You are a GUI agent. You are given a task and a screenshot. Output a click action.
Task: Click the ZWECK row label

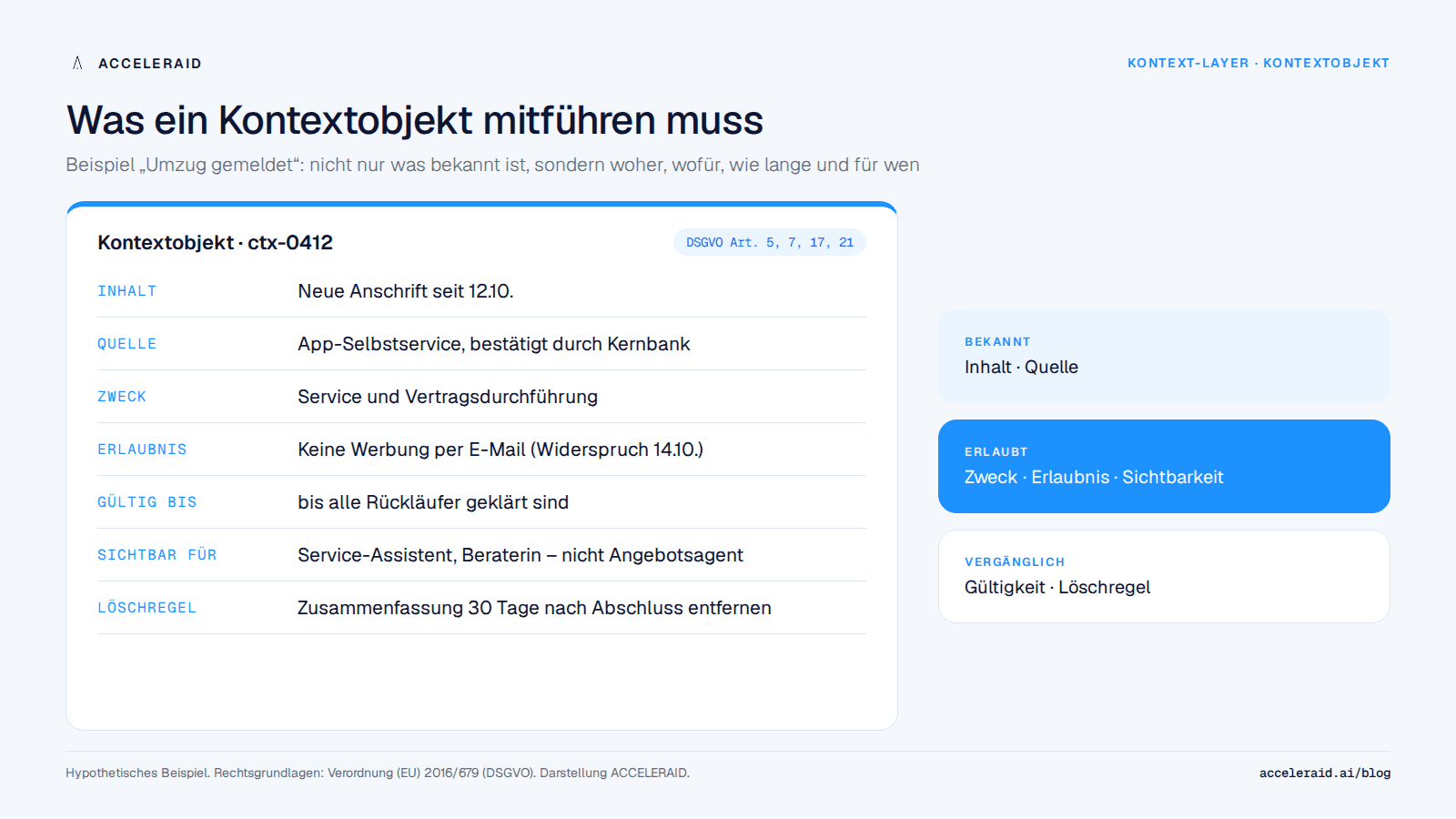(x=122, y=397)
